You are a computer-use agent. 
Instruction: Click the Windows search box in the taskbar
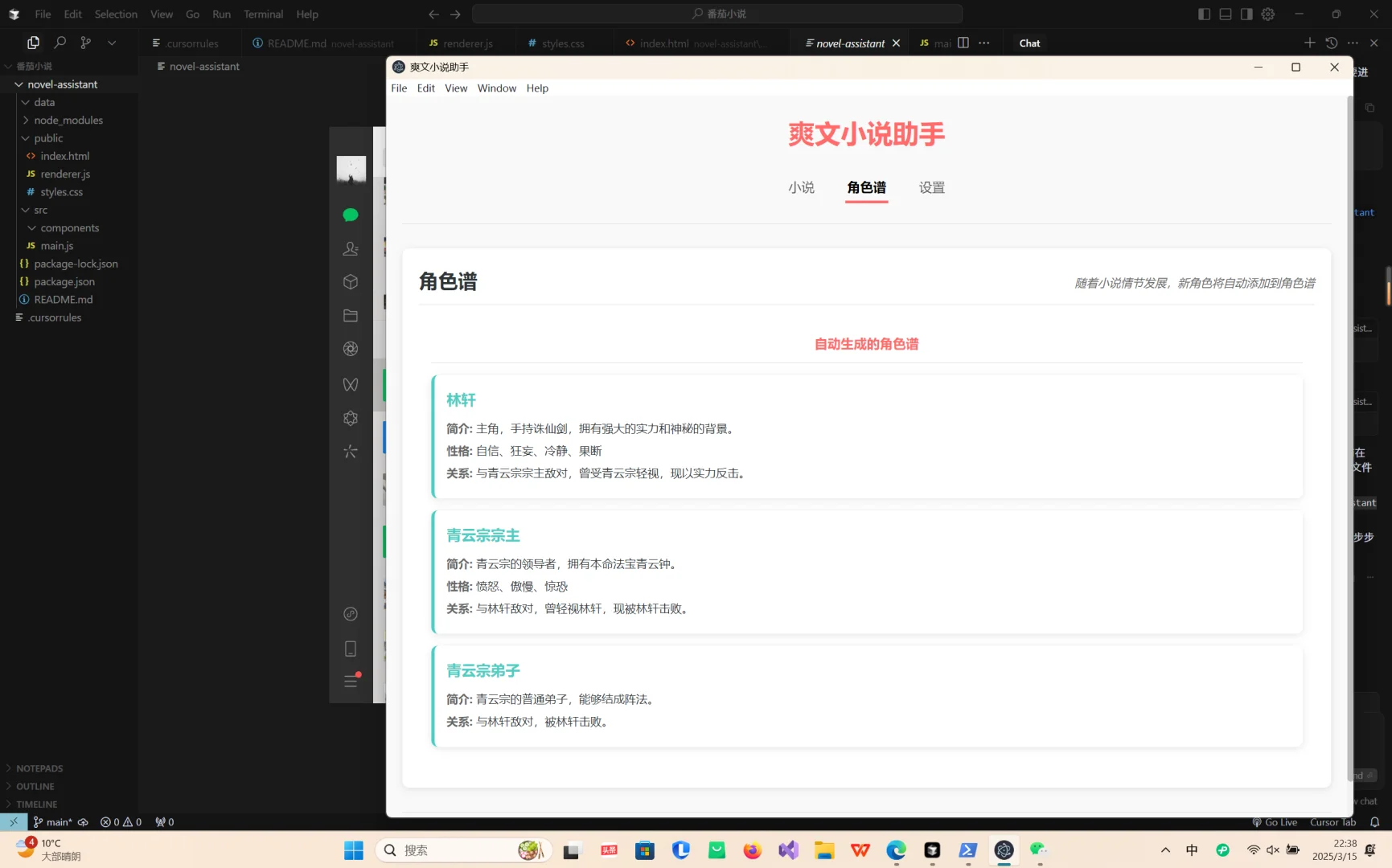(462, 850)
